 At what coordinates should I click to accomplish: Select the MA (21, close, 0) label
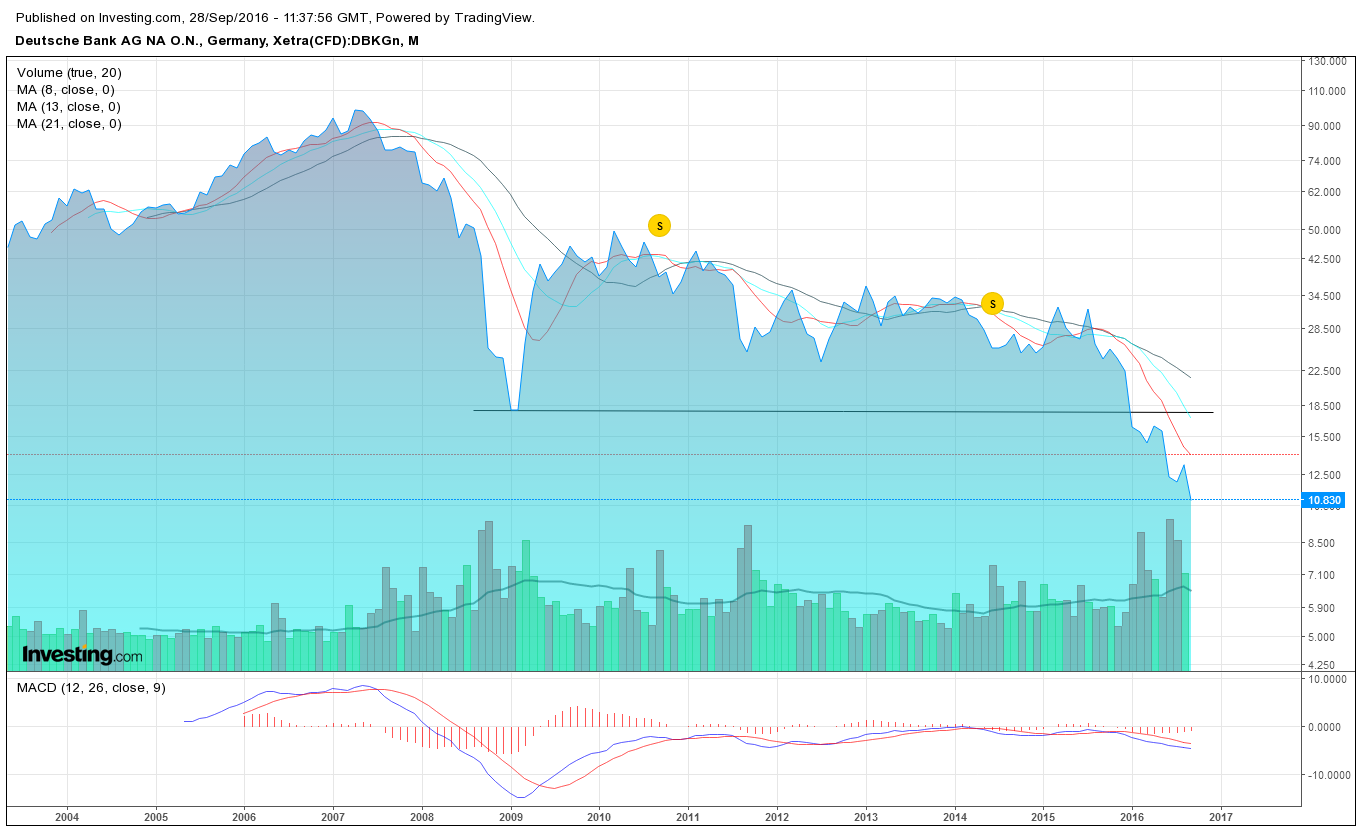coord(69,124)
